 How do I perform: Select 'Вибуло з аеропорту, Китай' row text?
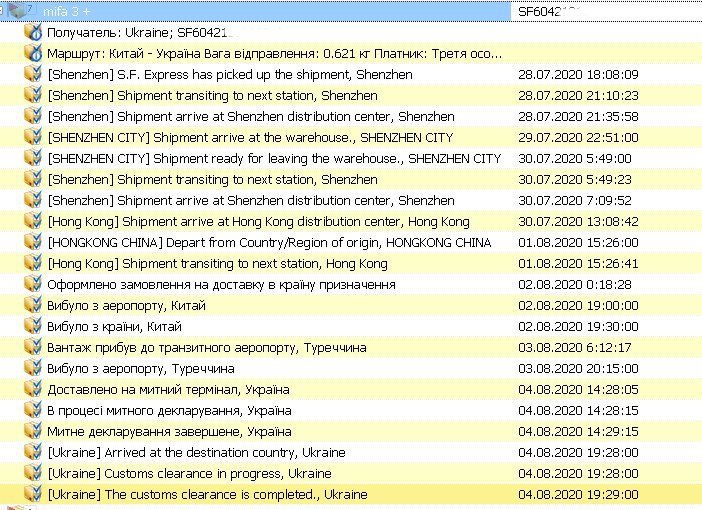pyautogui.click(x=126, y=306)
